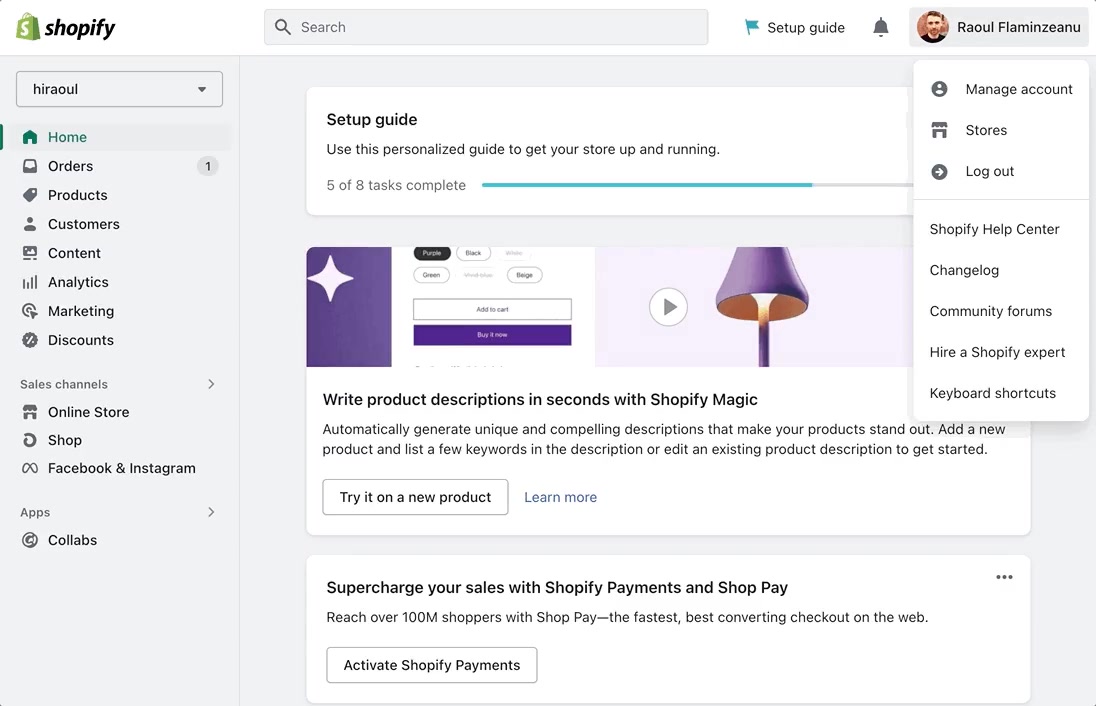Viewport: 1096px width, 706px height.
Task: Click the Setup guide card heading
Action: 372,120
